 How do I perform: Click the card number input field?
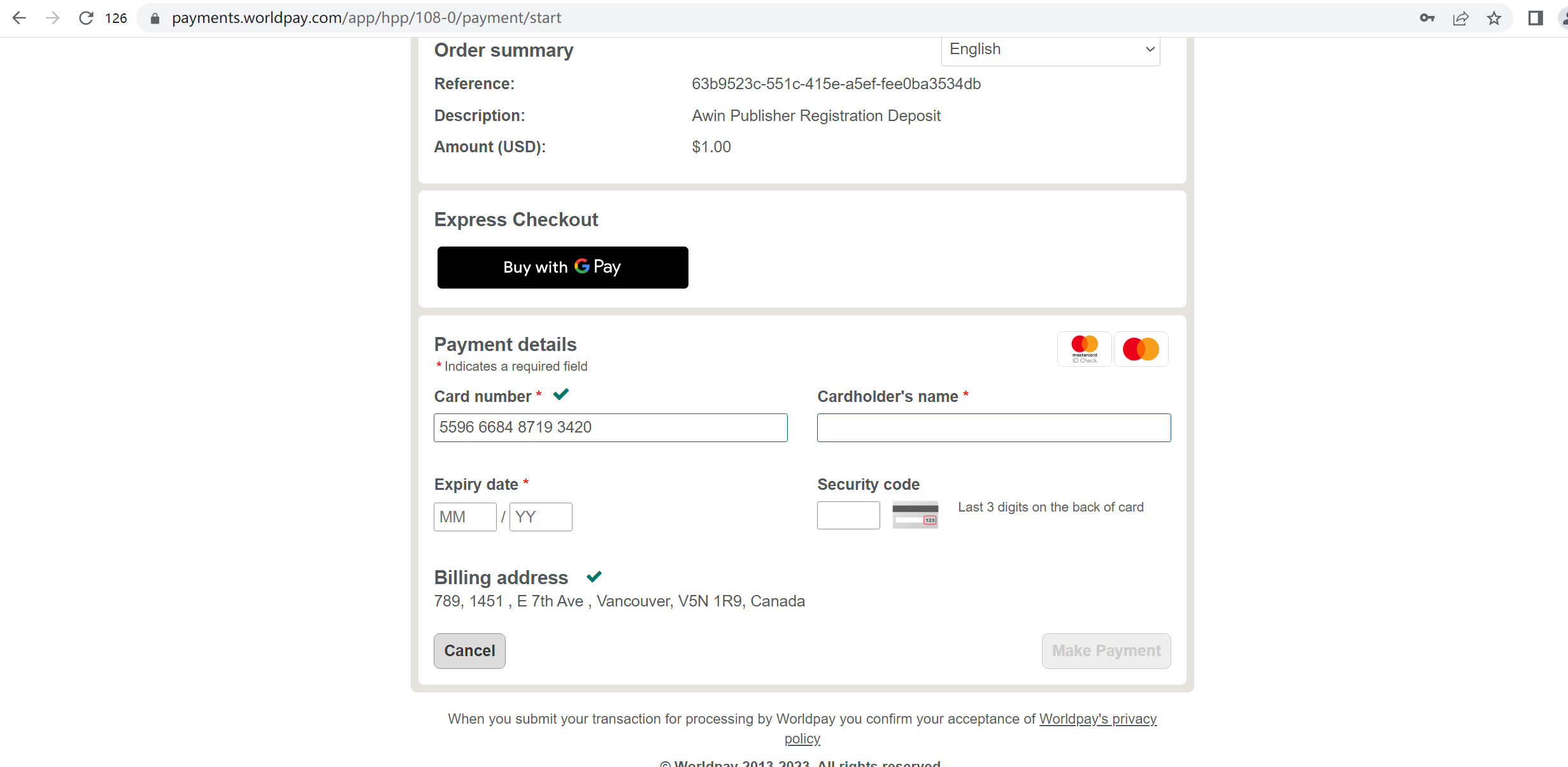point(610,427)
